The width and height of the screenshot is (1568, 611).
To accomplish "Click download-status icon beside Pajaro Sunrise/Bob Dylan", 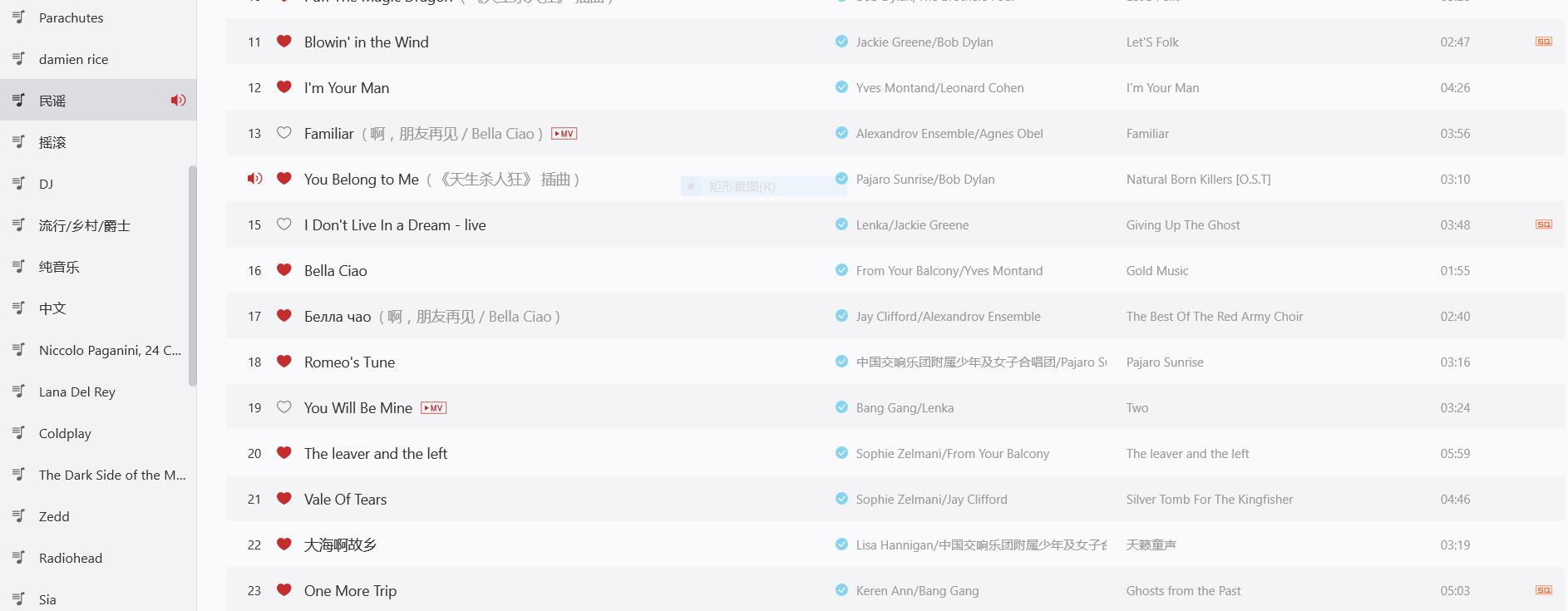I will pos(841,179).
